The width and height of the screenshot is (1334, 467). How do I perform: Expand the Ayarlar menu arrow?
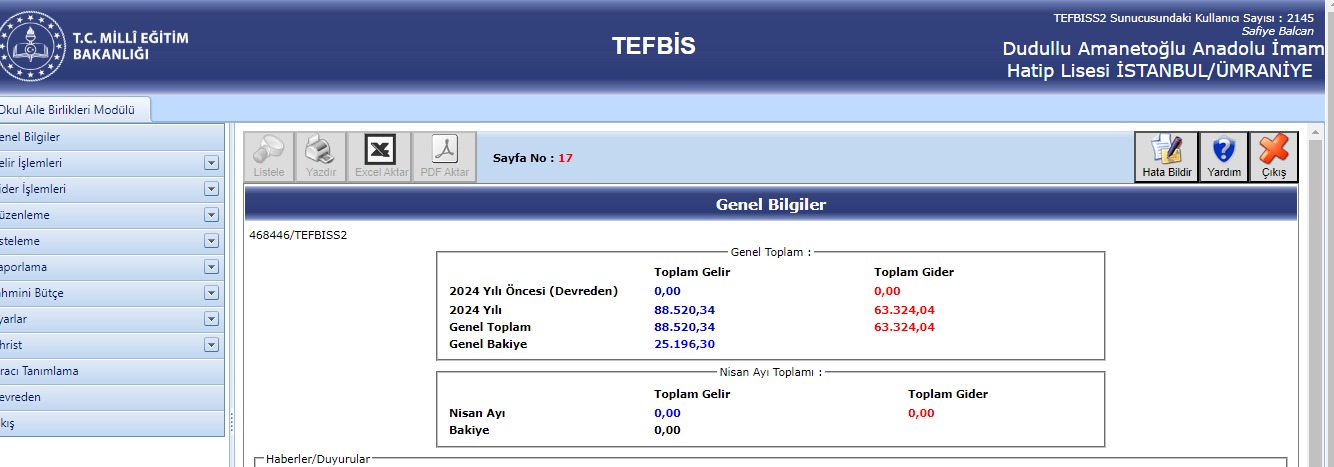211,319
